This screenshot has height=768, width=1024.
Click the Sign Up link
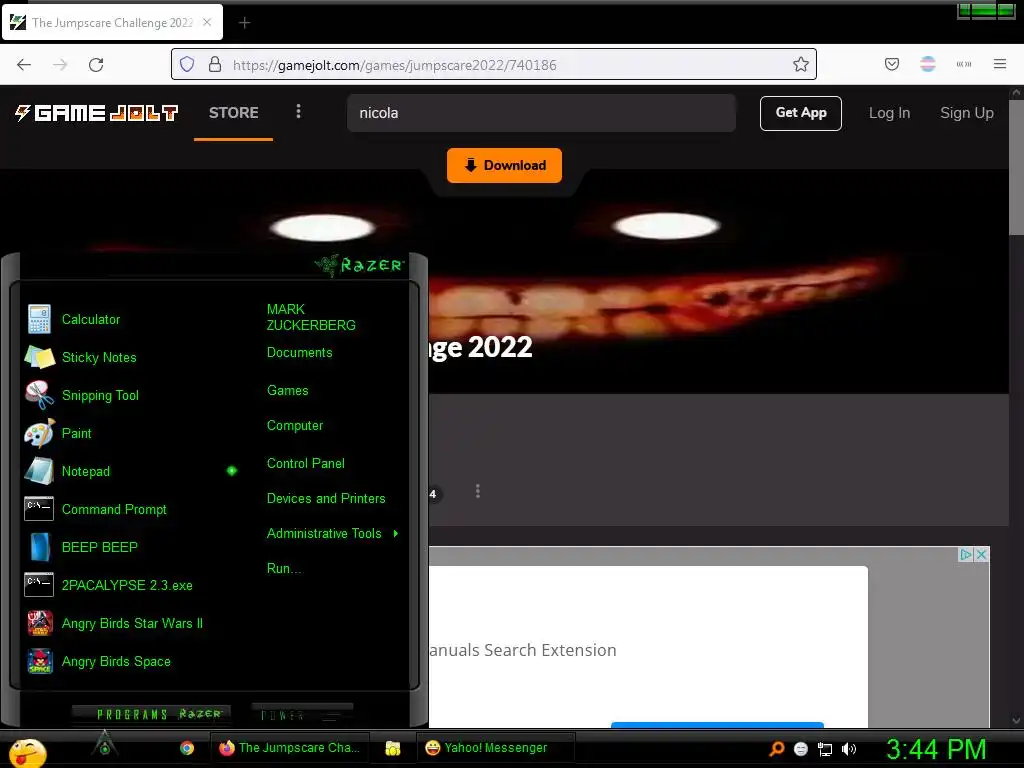click(x=967, y=113)
